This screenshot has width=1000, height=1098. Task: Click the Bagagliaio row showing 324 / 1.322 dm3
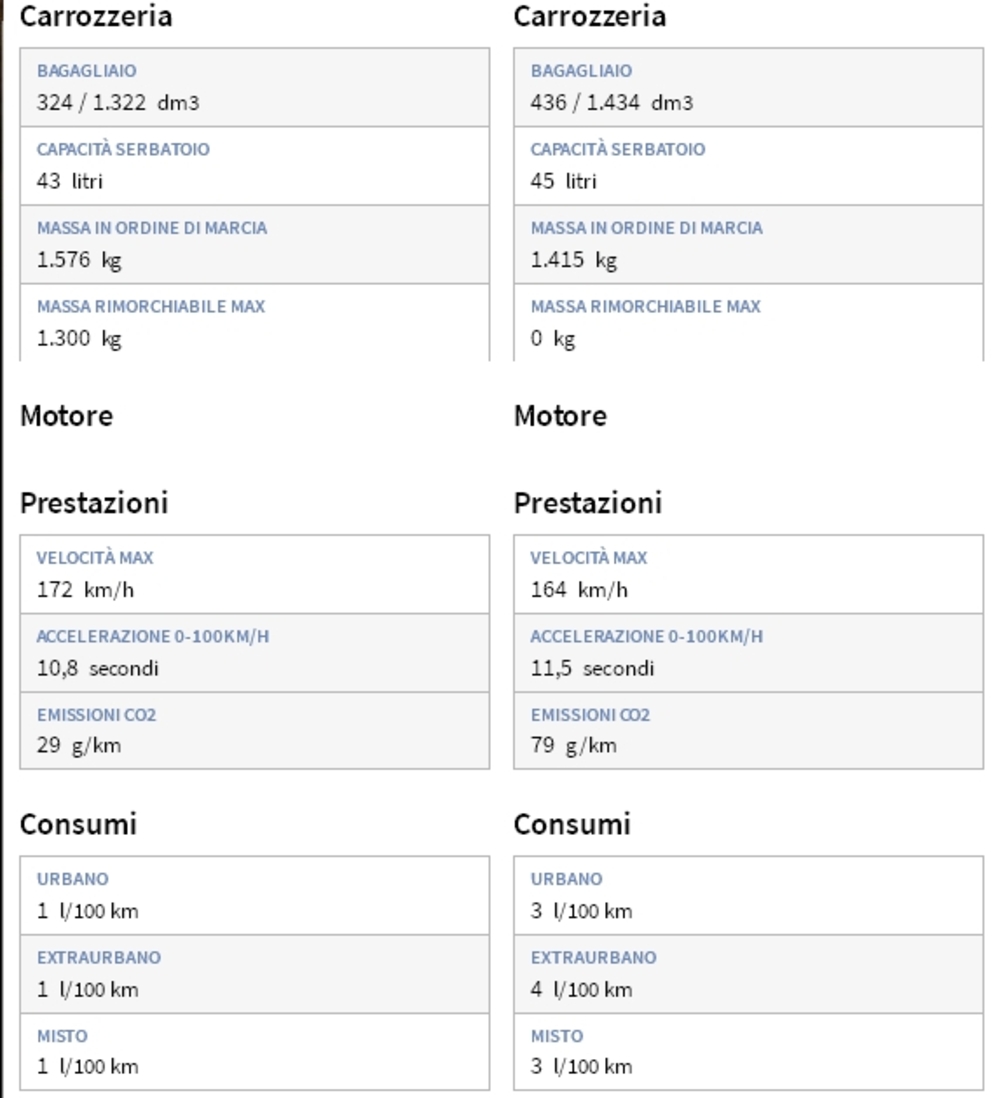(255, 88)
